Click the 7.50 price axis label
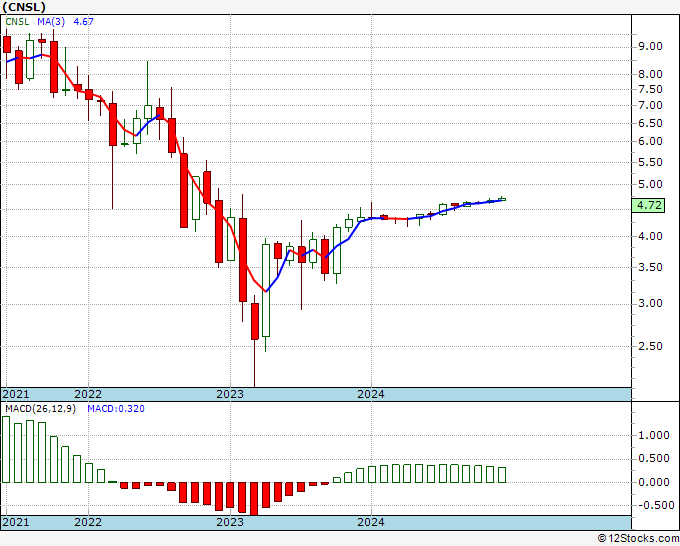This screenshot has width=680, height=546. point(650,89)
